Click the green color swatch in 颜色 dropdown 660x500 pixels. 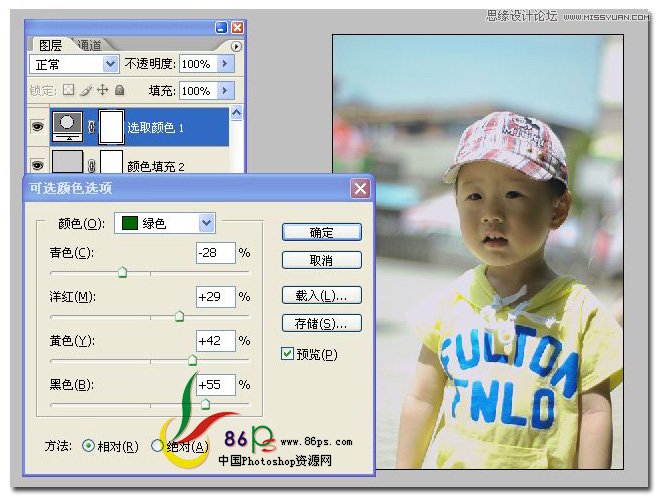tap(130, 223)
